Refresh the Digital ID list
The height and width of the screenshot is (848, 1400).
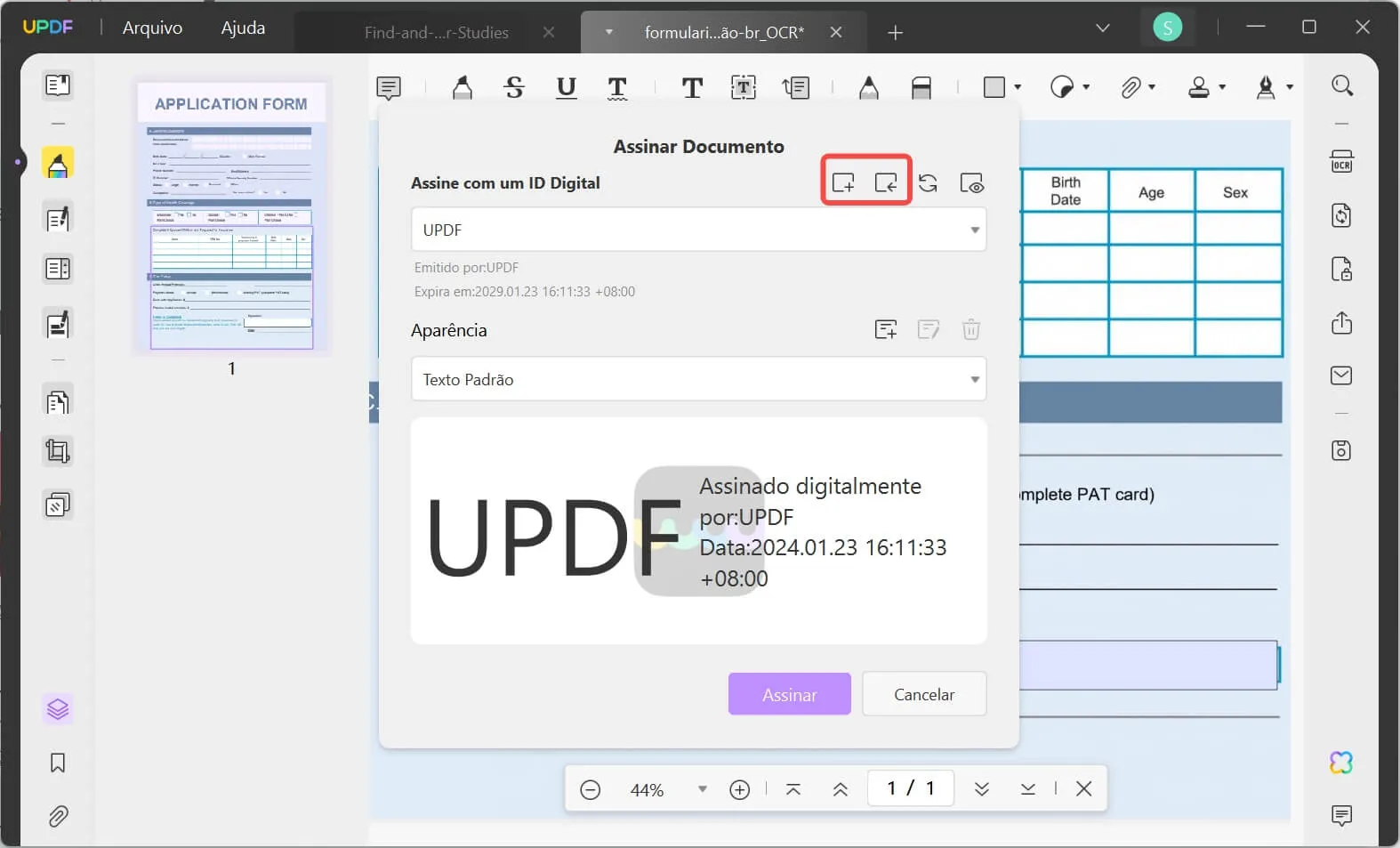[x=928, y=183]
